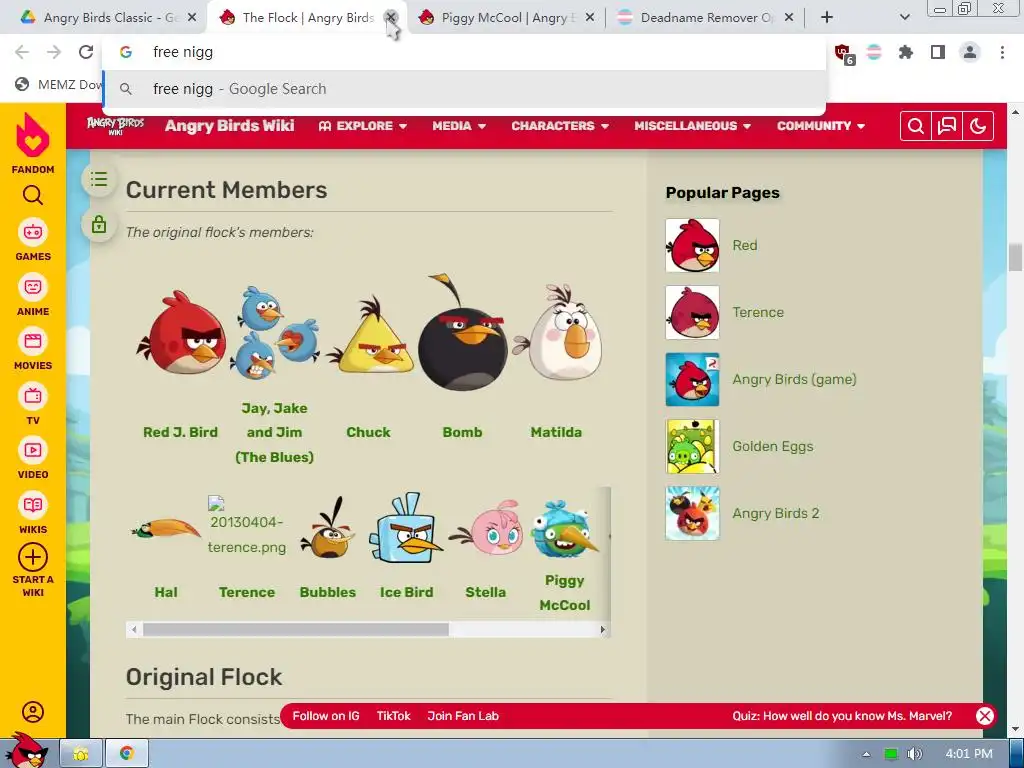
Task: Click Join Fan Lab link
Action: click(463, 716)
